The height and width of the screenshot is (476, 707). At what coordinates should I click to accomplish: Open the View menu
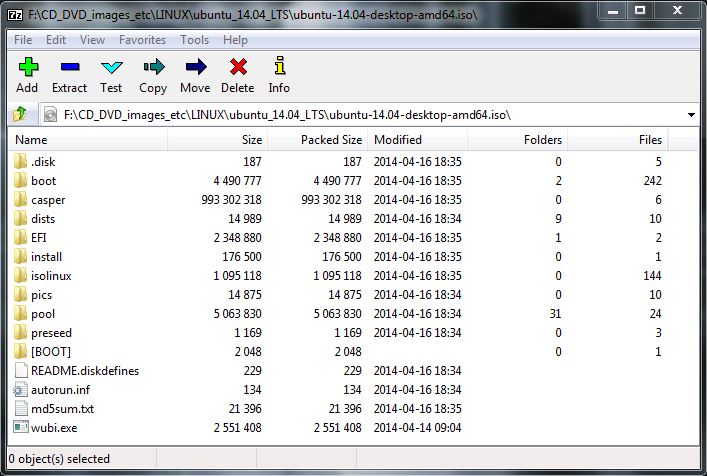coord(92,40)
